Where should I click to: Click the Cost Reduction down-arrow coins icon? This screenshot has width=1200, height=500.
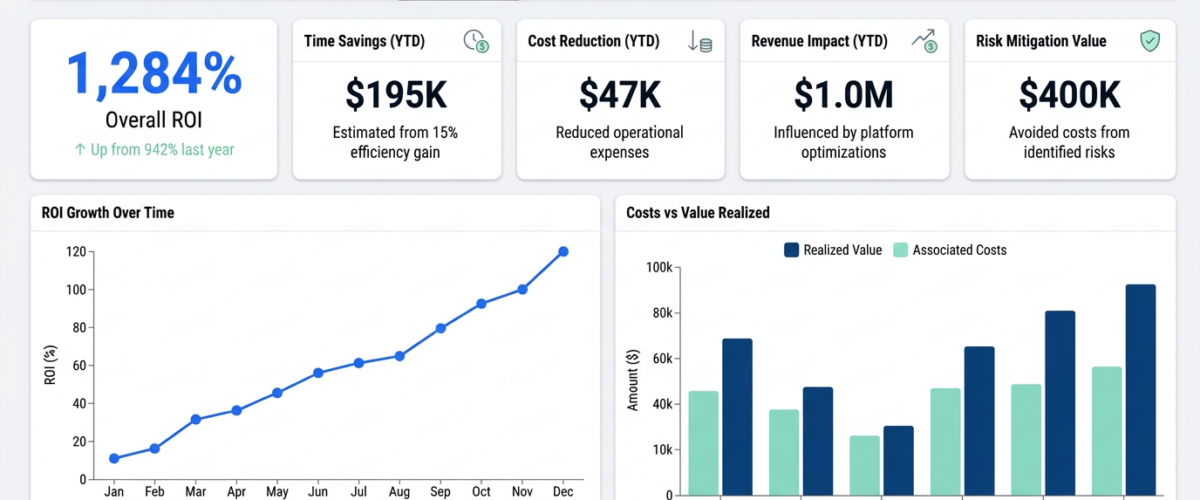(699, 41)
